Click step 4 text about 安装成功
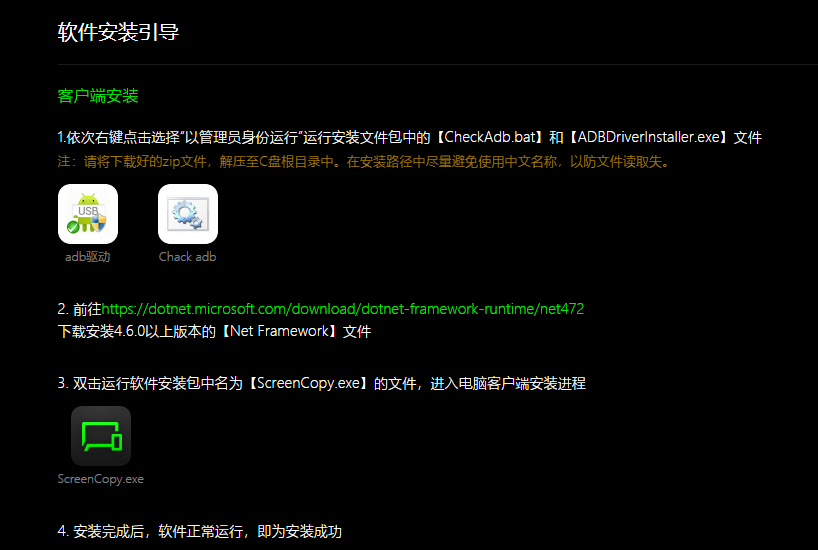The height and width of the screenshot is (550, 818). point(200,532)
